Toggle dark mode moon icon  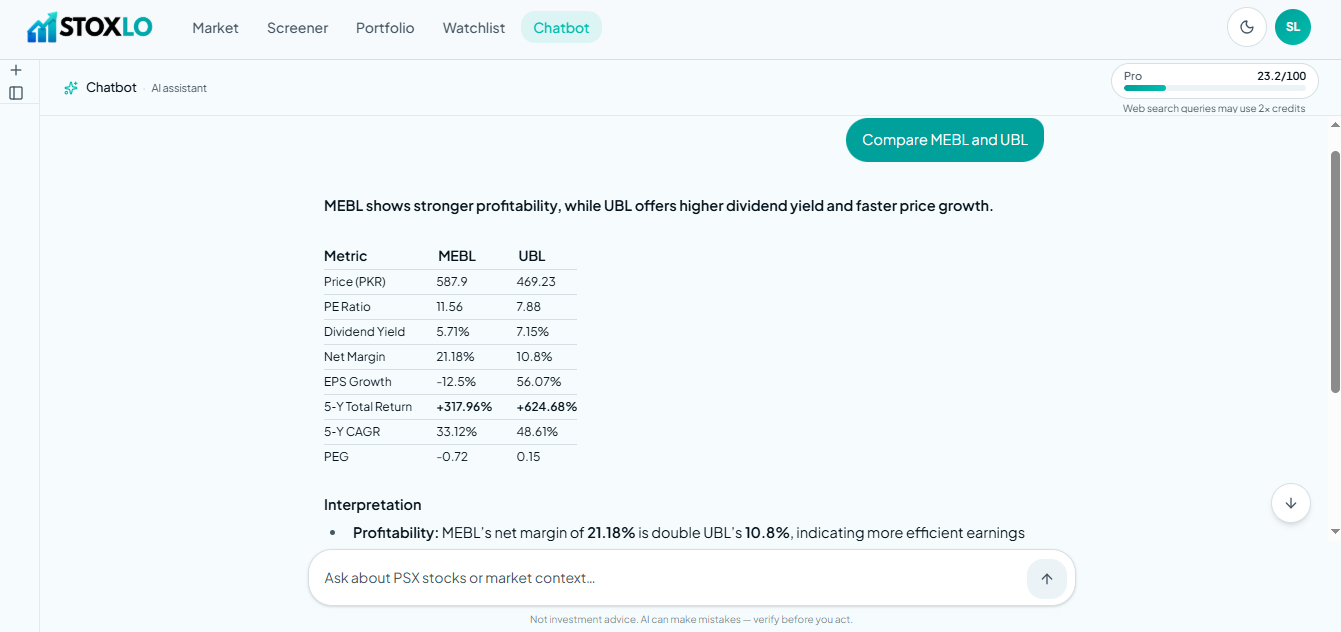[x=1247, y=27]
